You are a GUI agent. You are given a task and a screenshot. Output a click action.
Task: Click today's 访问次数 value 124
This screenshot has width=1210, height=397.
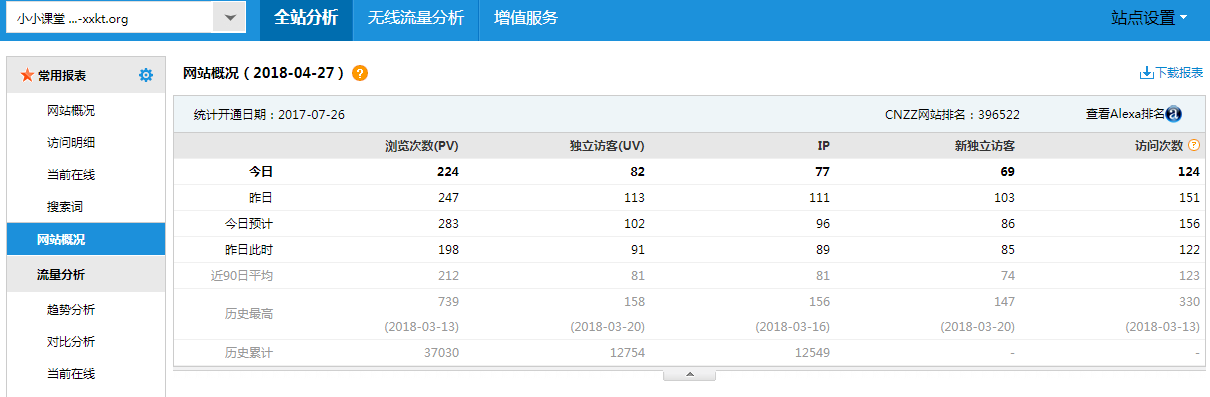1188,172
